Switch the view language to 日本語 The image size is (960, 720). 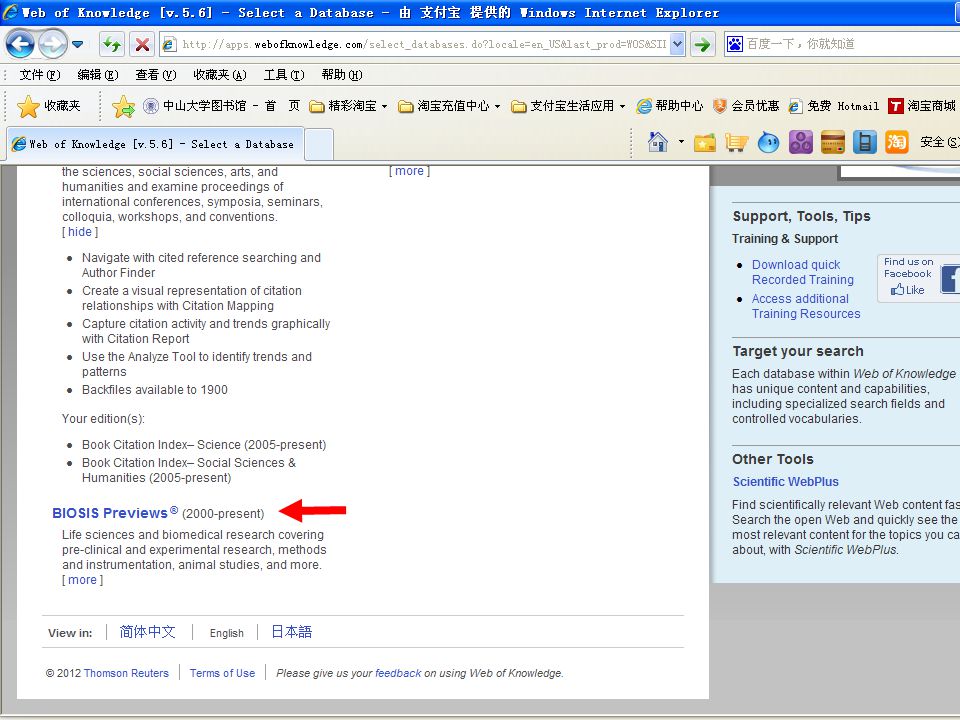[x=291, y=631]
